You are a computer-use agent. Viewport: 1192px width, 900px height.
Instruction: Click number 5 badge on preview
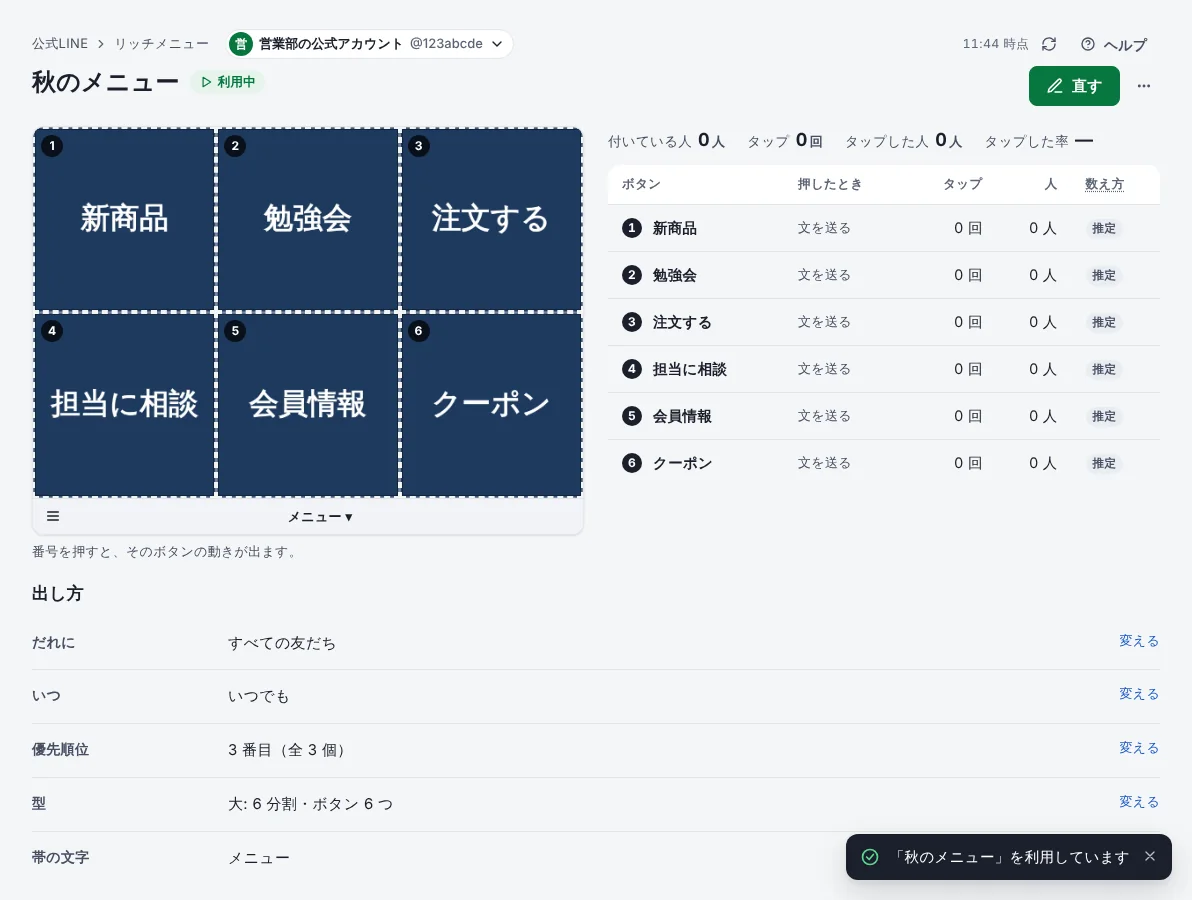coord(235,331)
